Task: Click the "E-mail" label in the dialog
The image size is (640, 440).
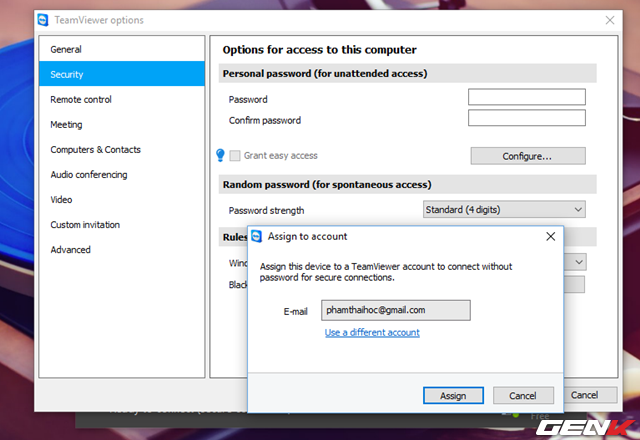Action: pos(296,312)
